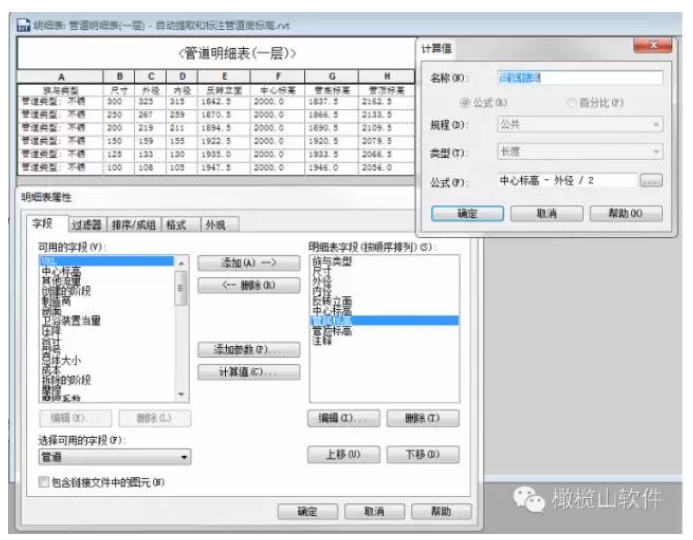
Task: Select 中心标高 in schedule fields list
Action: [333, 311]
